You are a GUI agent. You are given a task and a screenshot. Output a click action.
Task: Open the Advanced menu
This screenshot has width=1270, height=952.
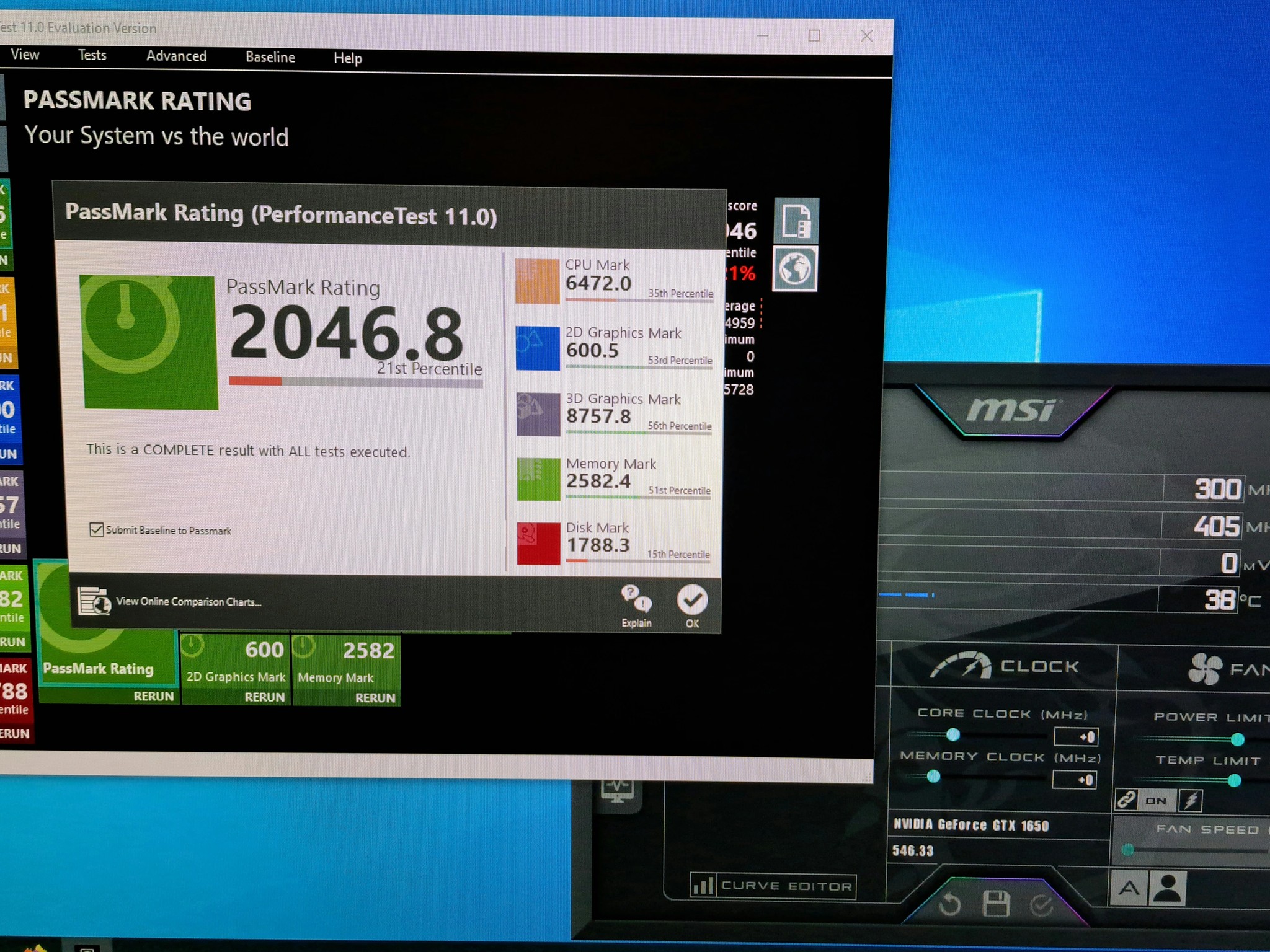pos(176,56)
